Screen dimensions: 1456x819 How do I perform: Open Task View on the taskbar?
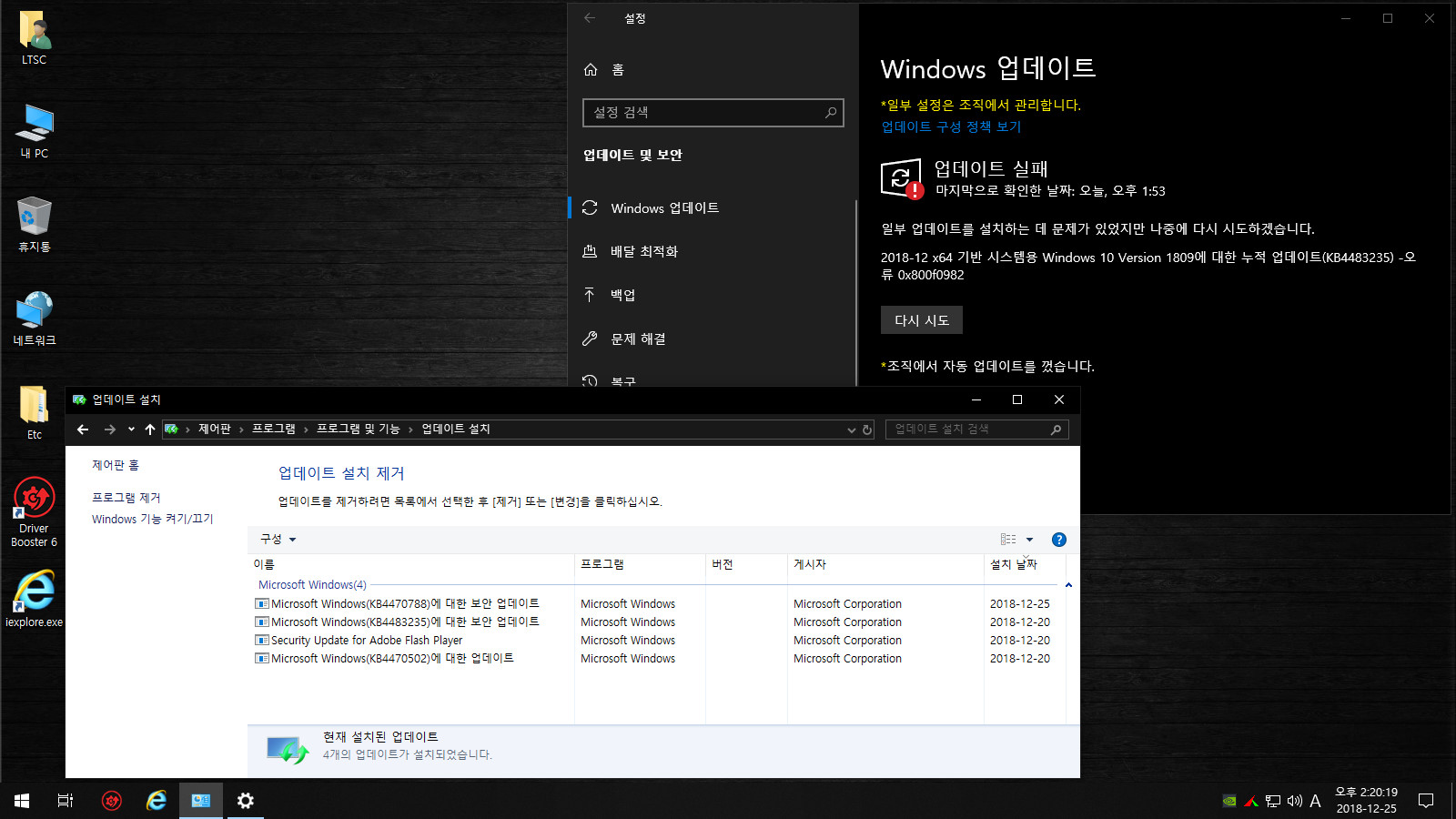click(66, 801)
